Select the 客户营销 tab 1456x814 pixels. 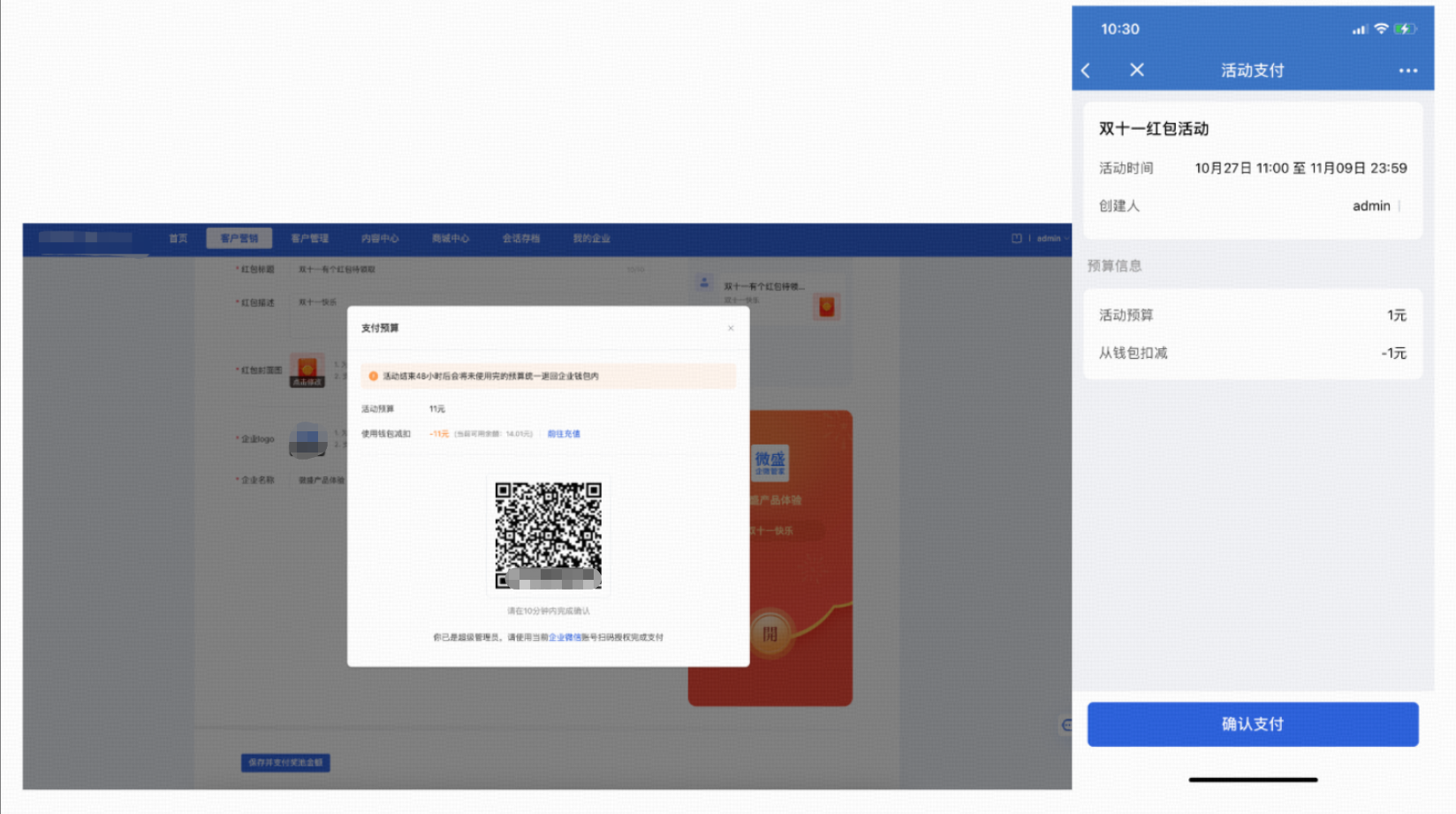point(239,239)
